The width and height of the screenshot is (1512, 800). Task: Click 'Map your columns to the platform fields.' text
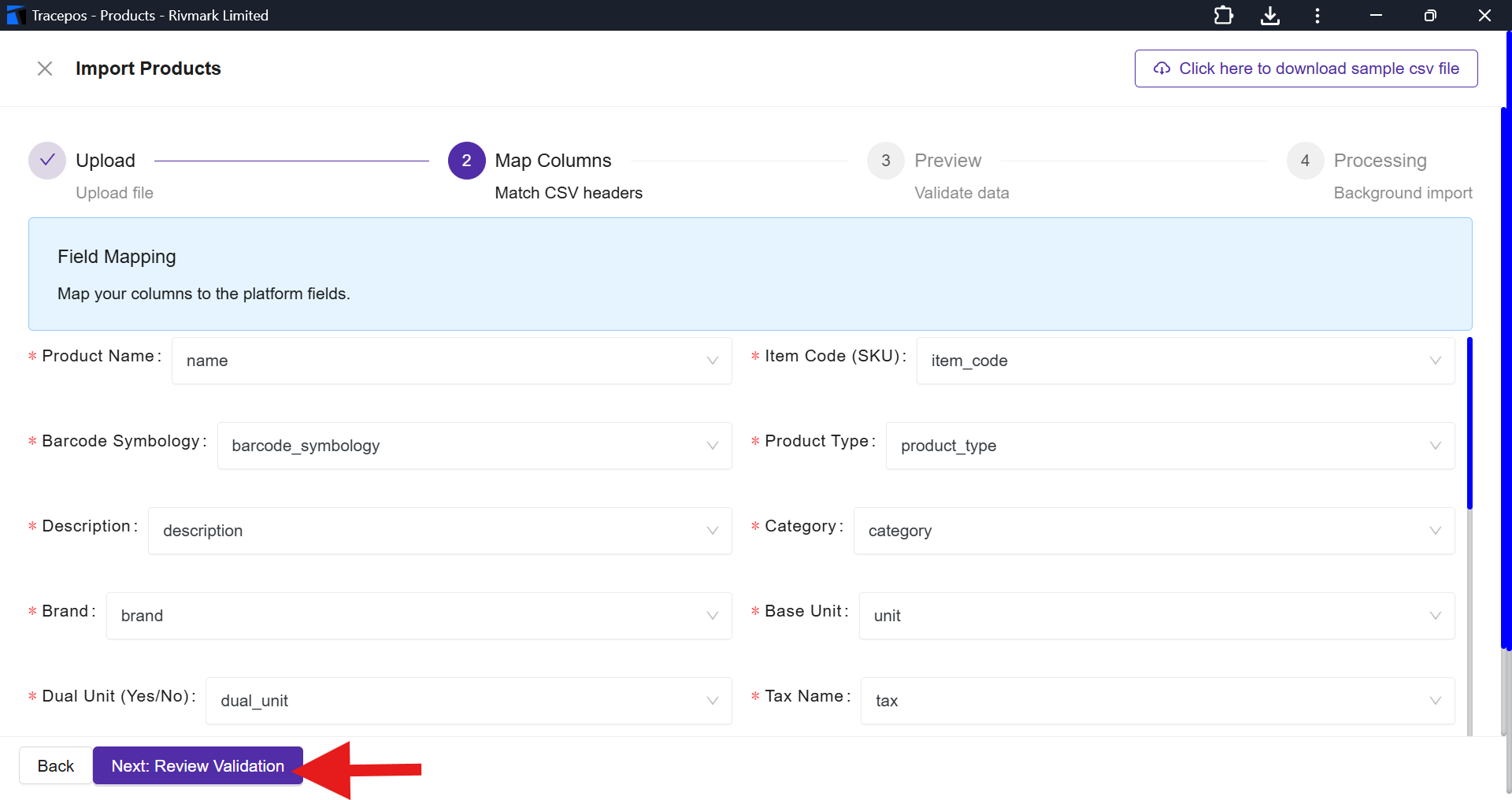tap(204, 294)
